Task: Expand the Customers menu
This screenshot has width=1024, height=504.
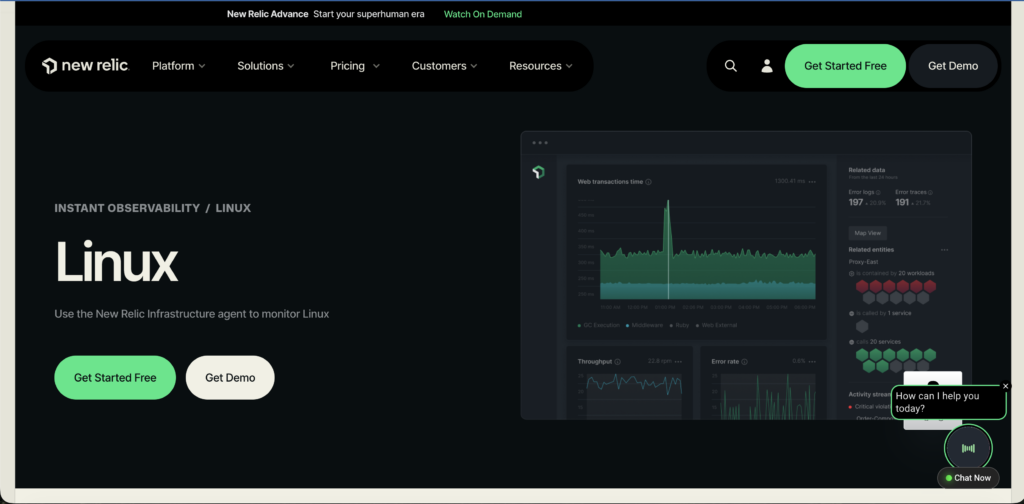Action: [444, 66]
